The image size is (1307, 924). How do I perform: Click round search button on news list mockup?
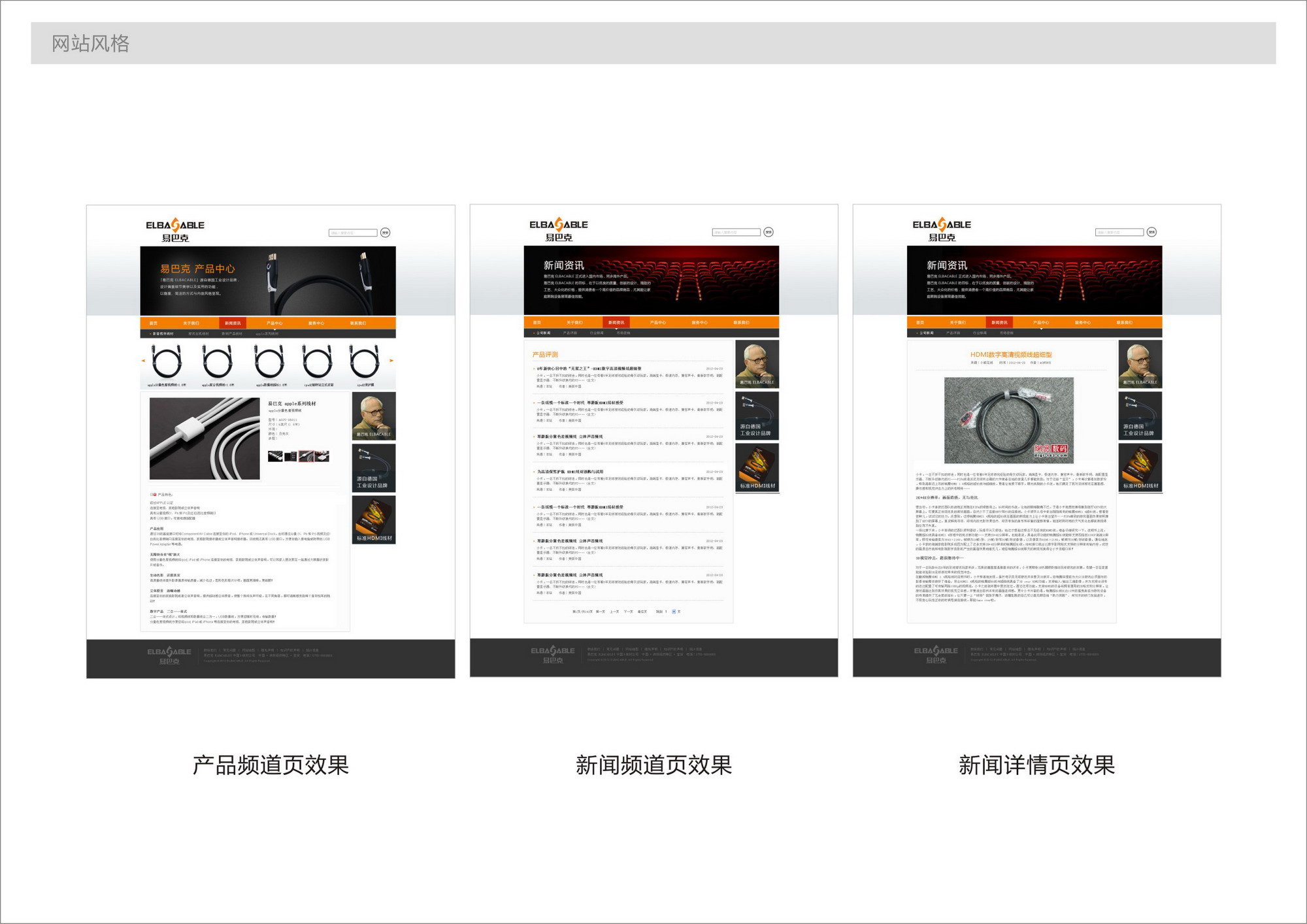pyautogui.click(x=769, y=232)
